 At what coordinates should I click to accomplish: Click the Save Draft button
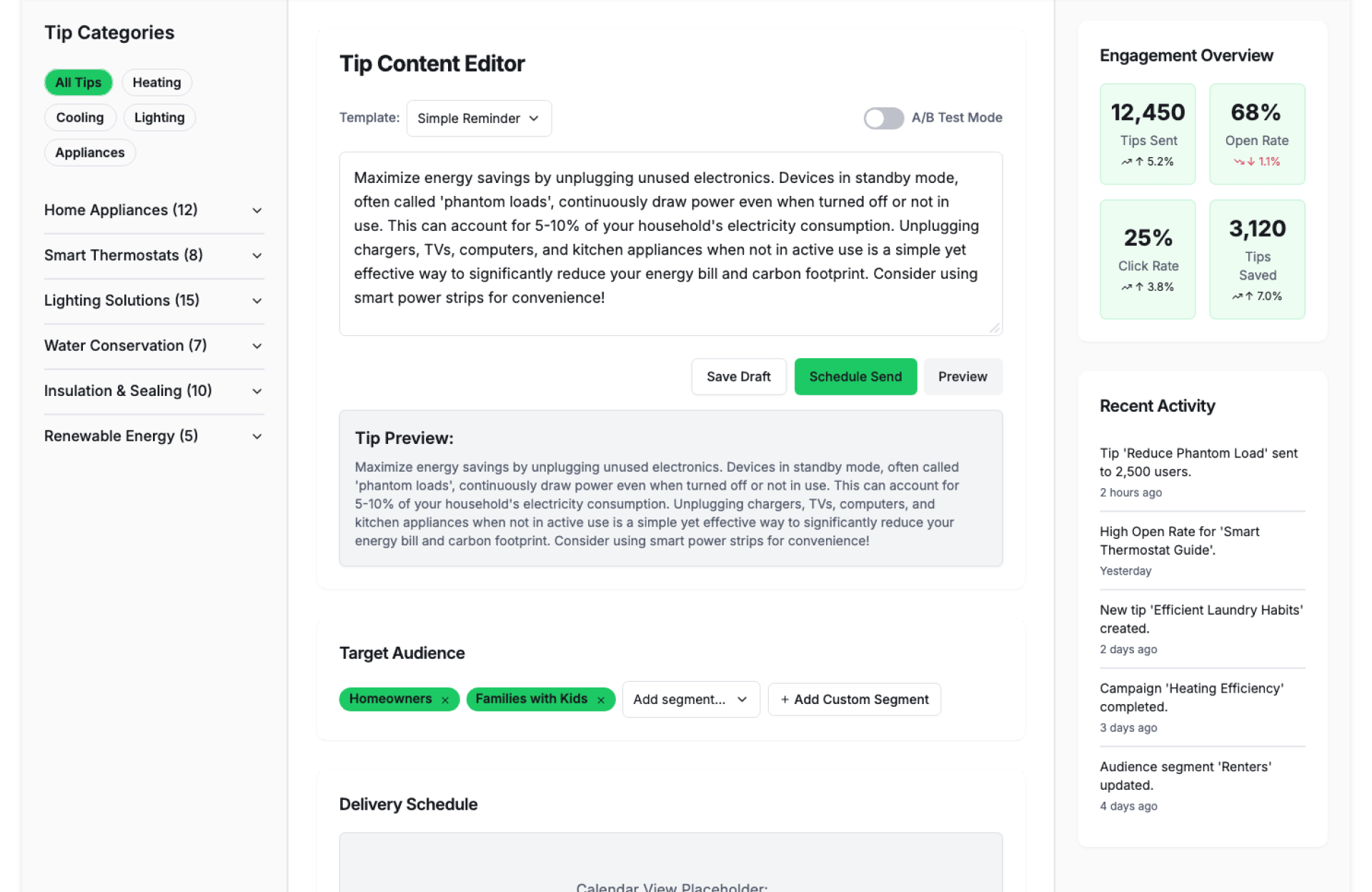[x=738, y=377]
